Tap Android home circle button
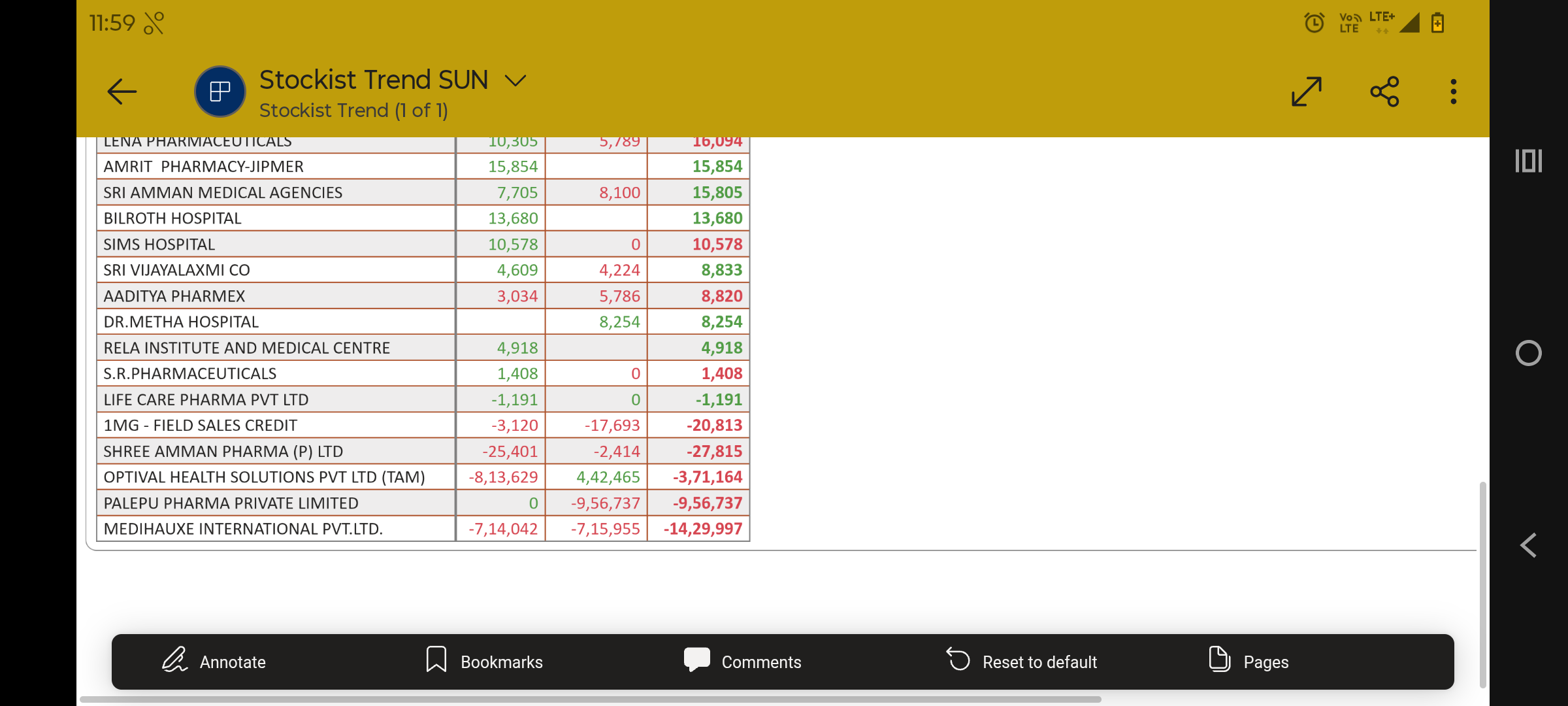 [x=1529, y=353]
